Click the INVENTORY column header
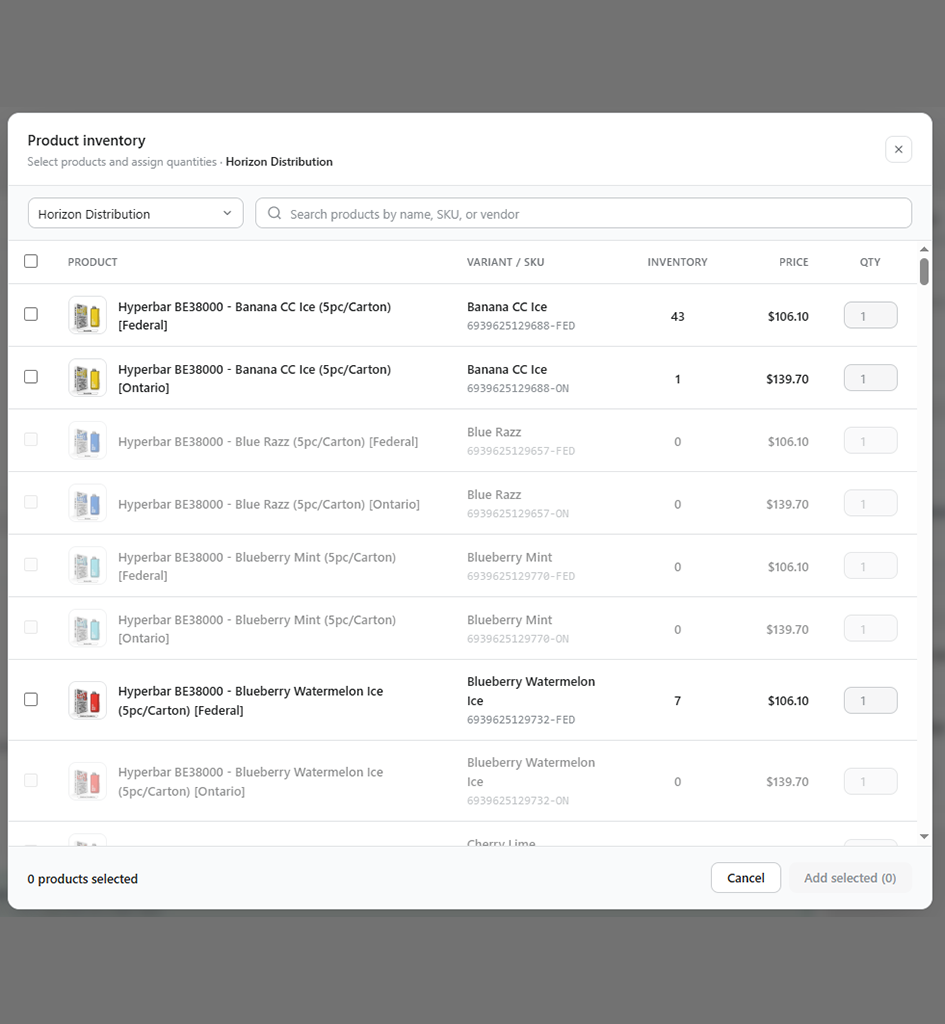 click(x=677, y=262)
